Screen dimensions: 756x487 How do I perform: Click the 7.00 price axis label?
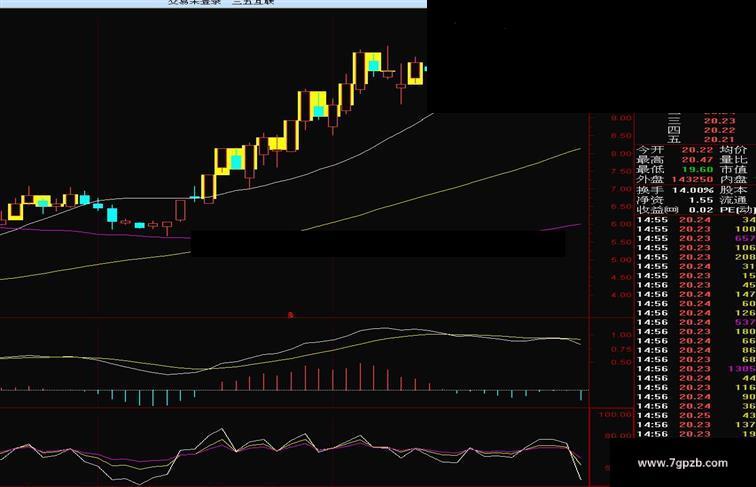622,189
